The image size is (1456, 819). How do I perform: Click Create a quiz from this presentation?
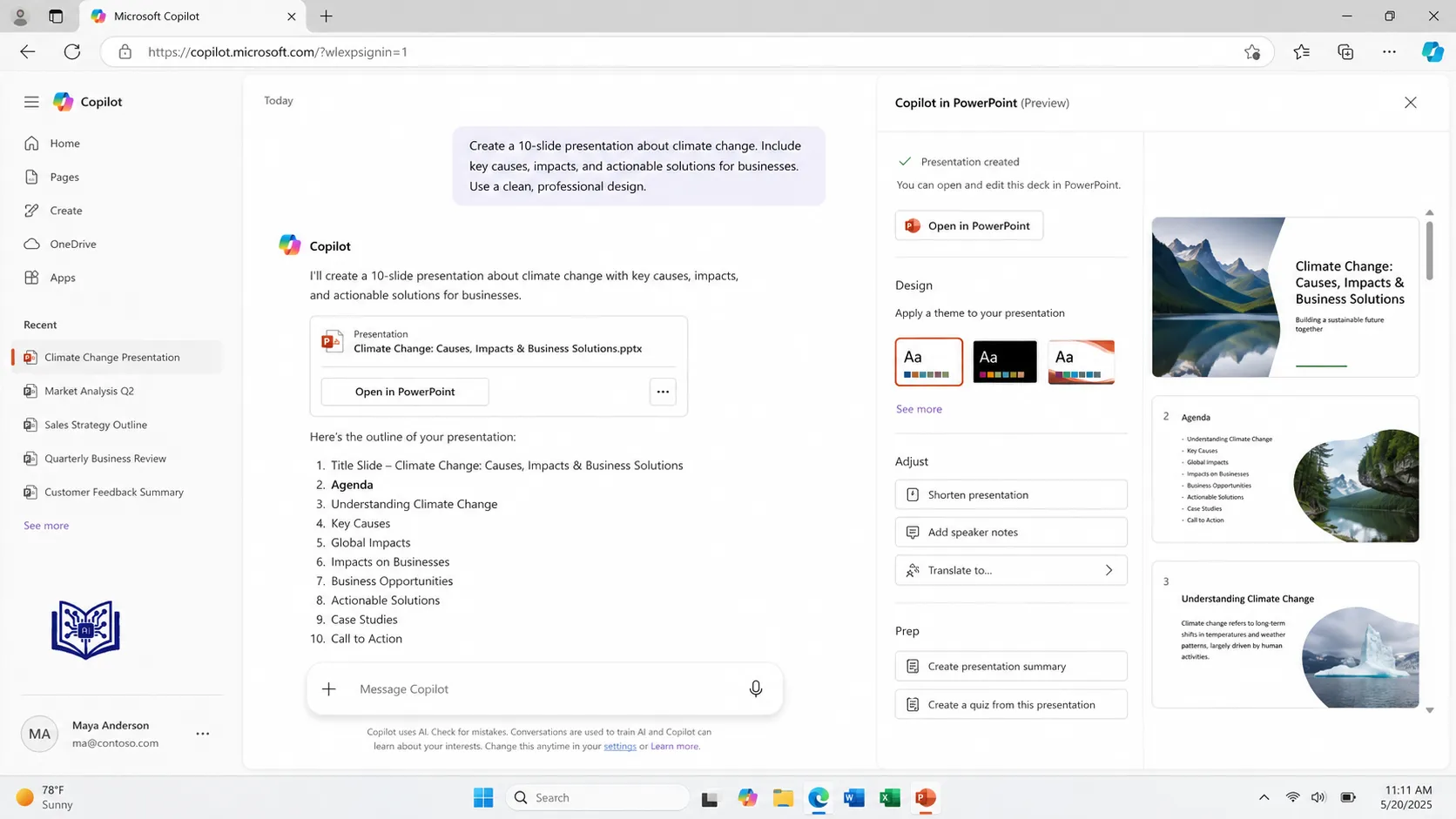point(1011,704)
